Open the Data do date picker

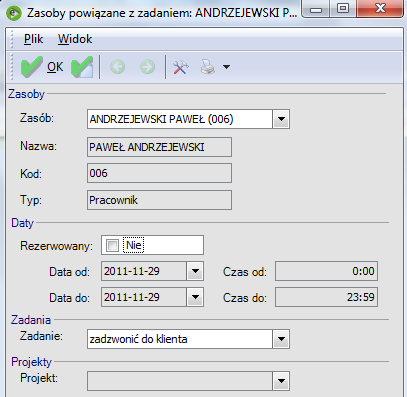(x=195, y=297)
